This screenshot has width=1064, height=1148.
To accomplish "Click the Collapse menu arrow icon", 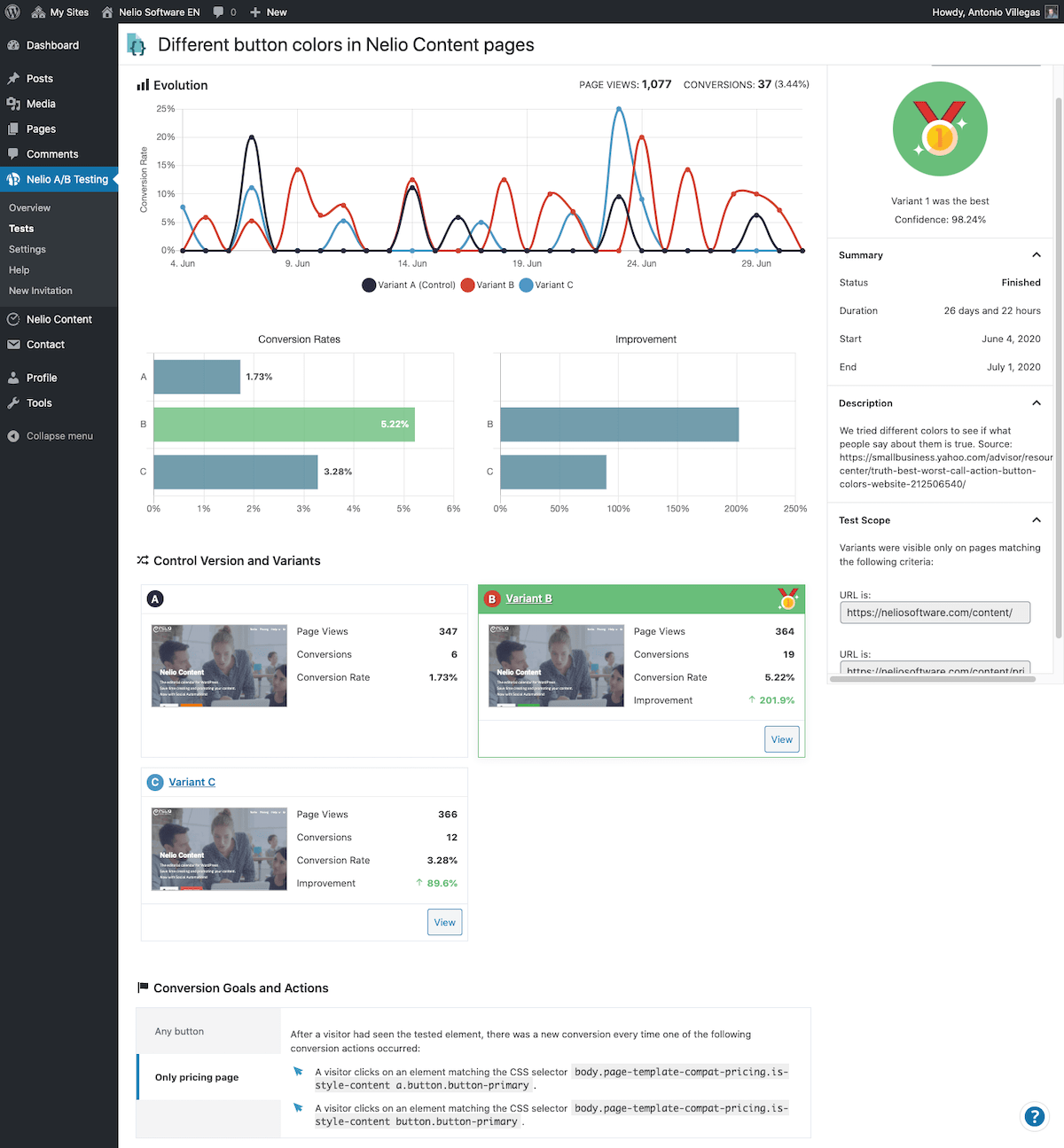I will pos(13,436).
